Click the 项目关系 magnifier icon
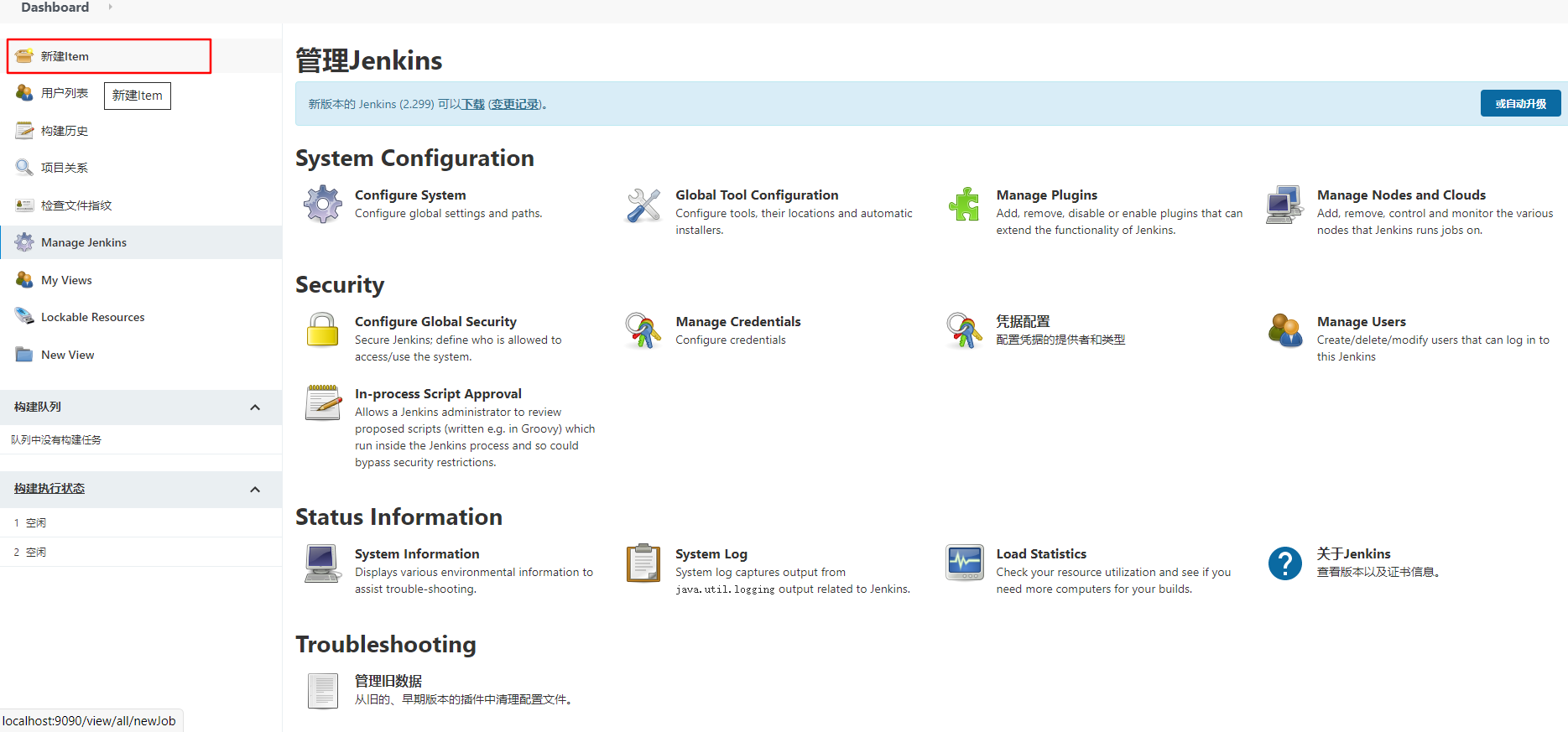 (x=24, y=168)
